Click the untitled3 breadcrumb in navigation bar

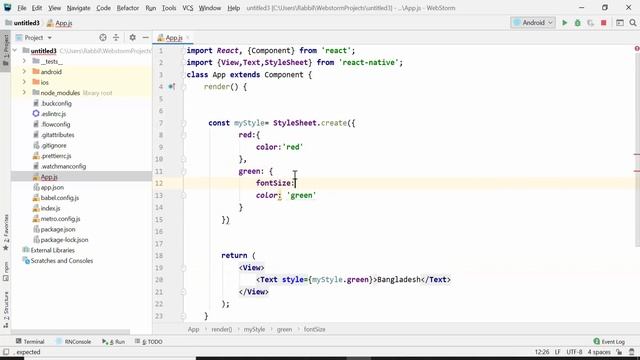click(22, 23)
